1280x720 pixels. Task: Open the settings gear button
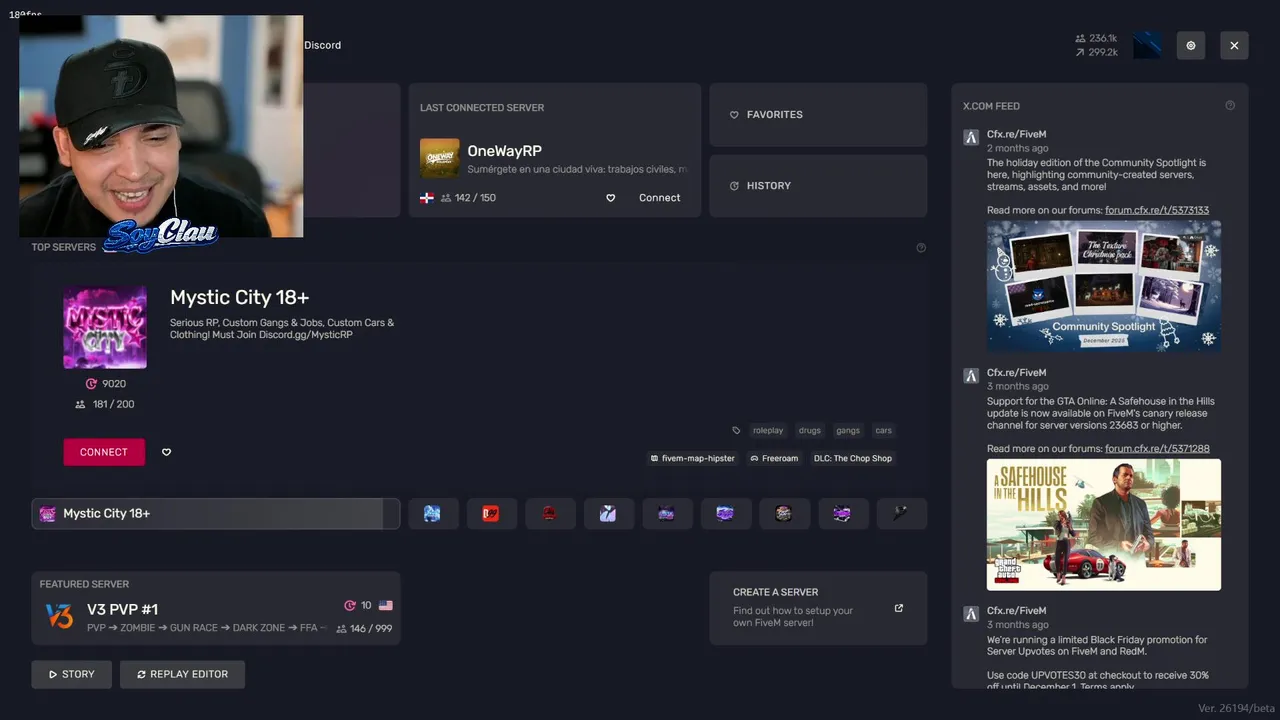pyautogui.click(x=1191, y=45)
